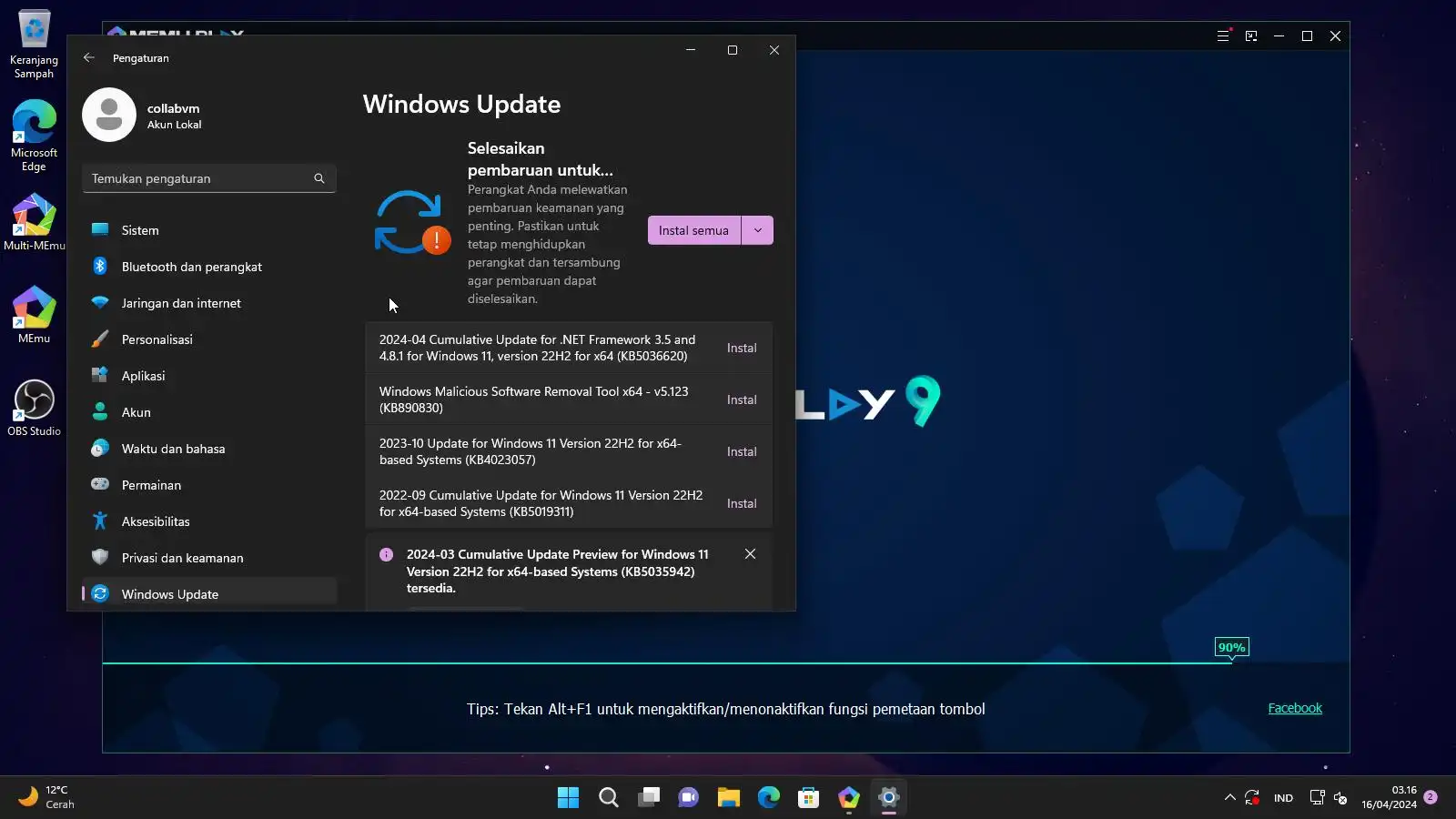Open Bluetooth dan perangkat settings
The width and height of the screenshot is (1456, 819).
pyautogui.click(x=209, y=267)
